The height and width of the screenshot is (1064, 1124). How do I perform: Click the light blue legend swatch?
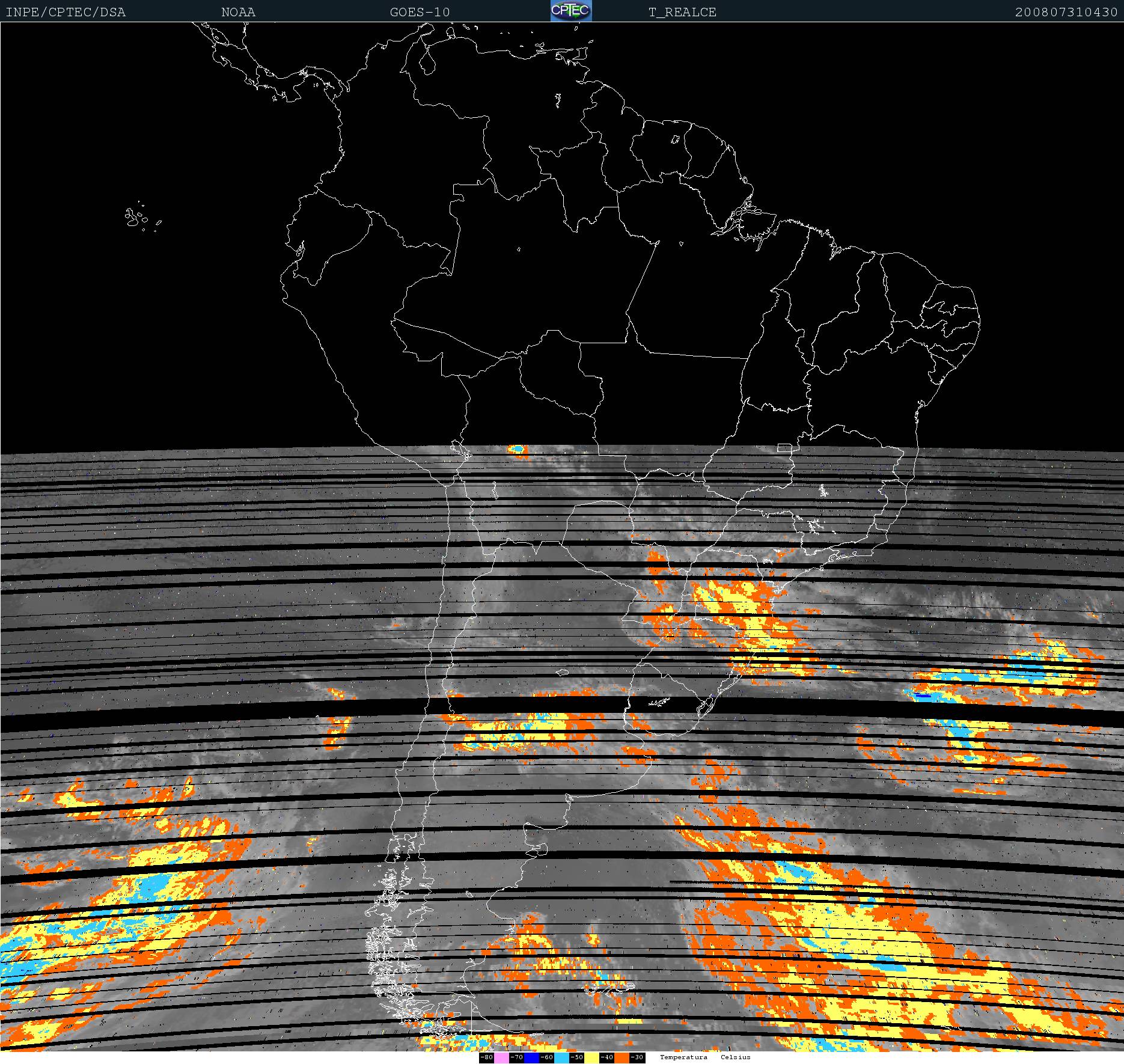click(x=561, y=1057)
